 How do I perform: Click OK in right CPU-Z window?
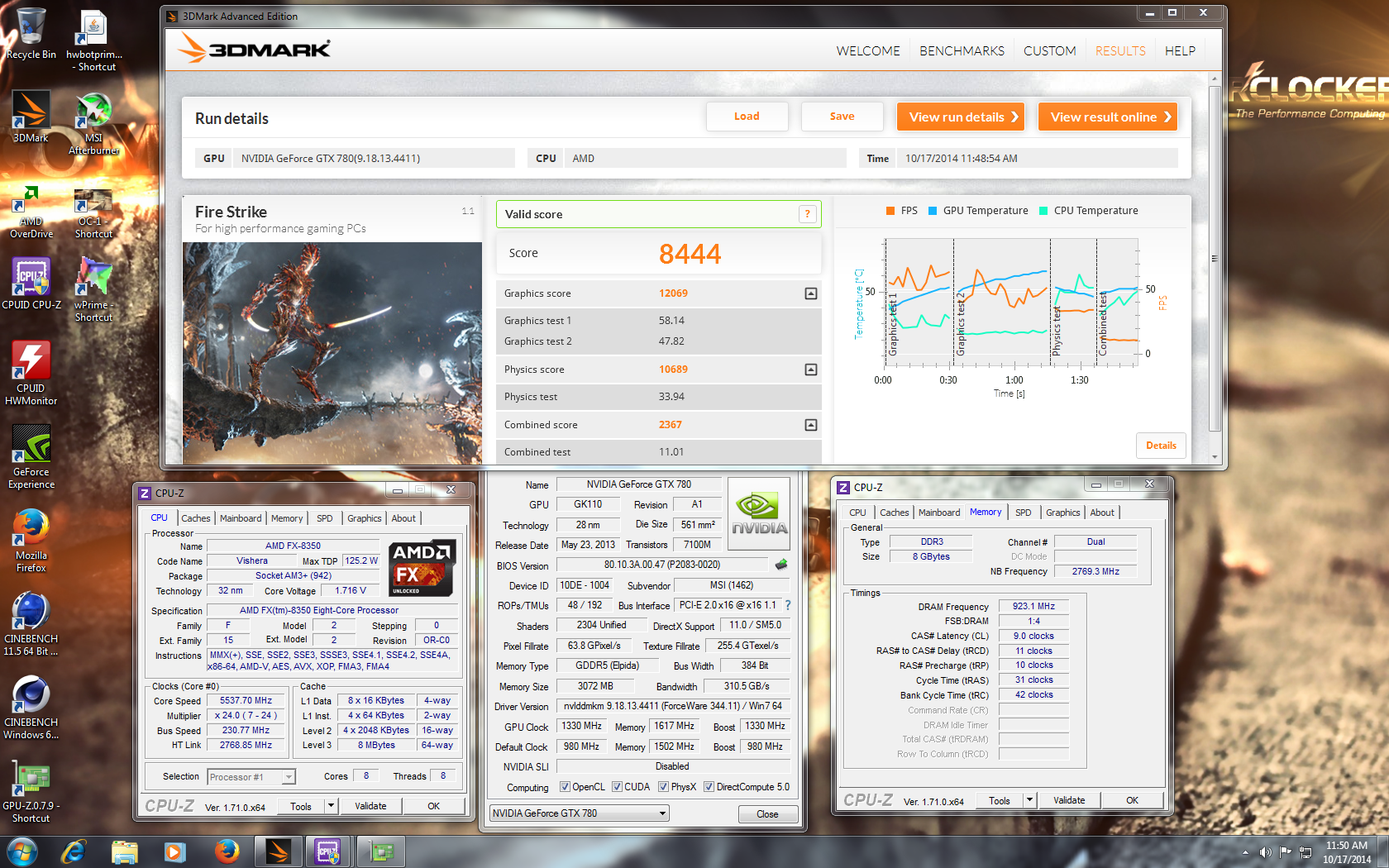pos(1132,800)
